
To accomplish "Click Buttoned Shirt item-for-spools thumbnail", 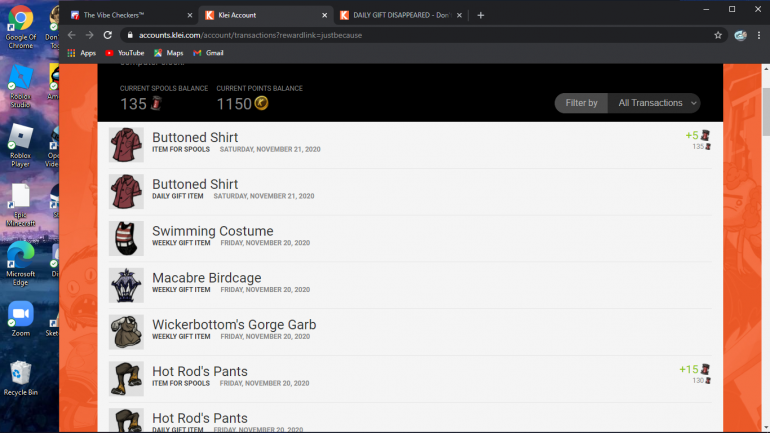I will 126,145.
